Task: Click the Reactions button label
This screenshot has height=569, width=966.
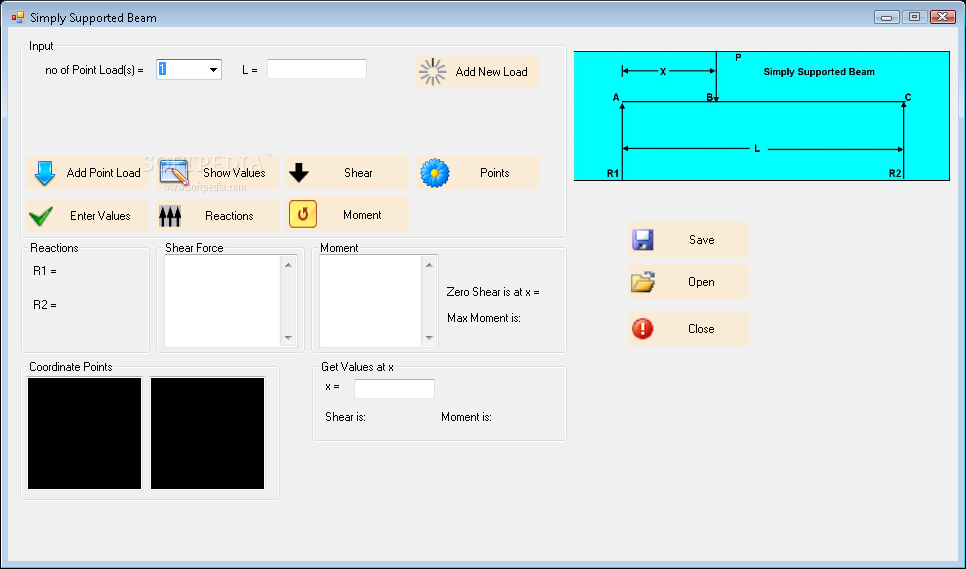Action: tap(229, 216)
